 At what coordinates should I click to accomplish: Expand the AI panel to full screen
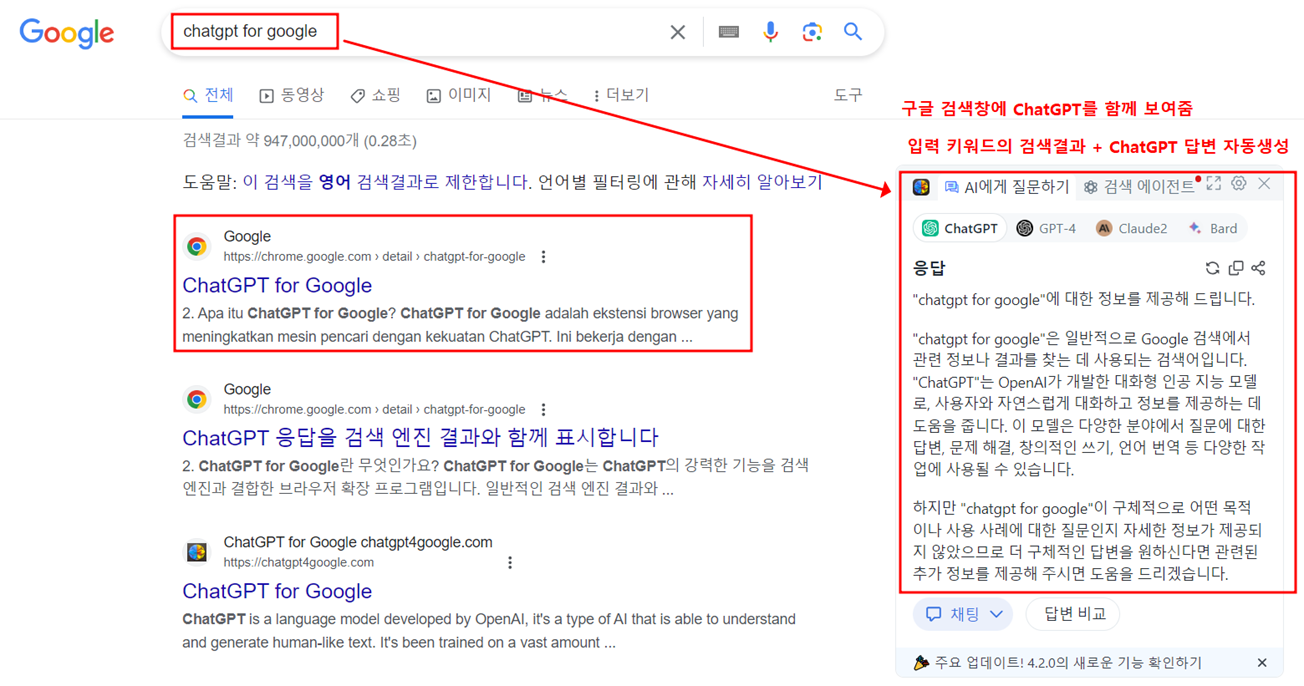[x=1213, y=184]
